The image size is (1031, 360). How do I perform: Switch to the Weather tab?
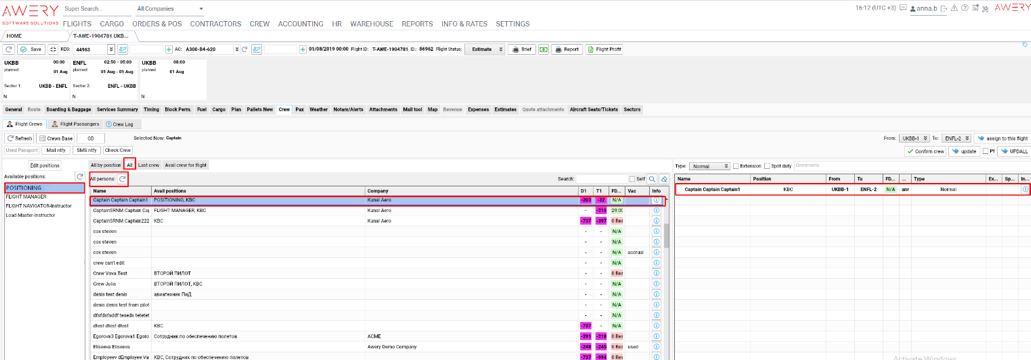(x=318, y=109)
